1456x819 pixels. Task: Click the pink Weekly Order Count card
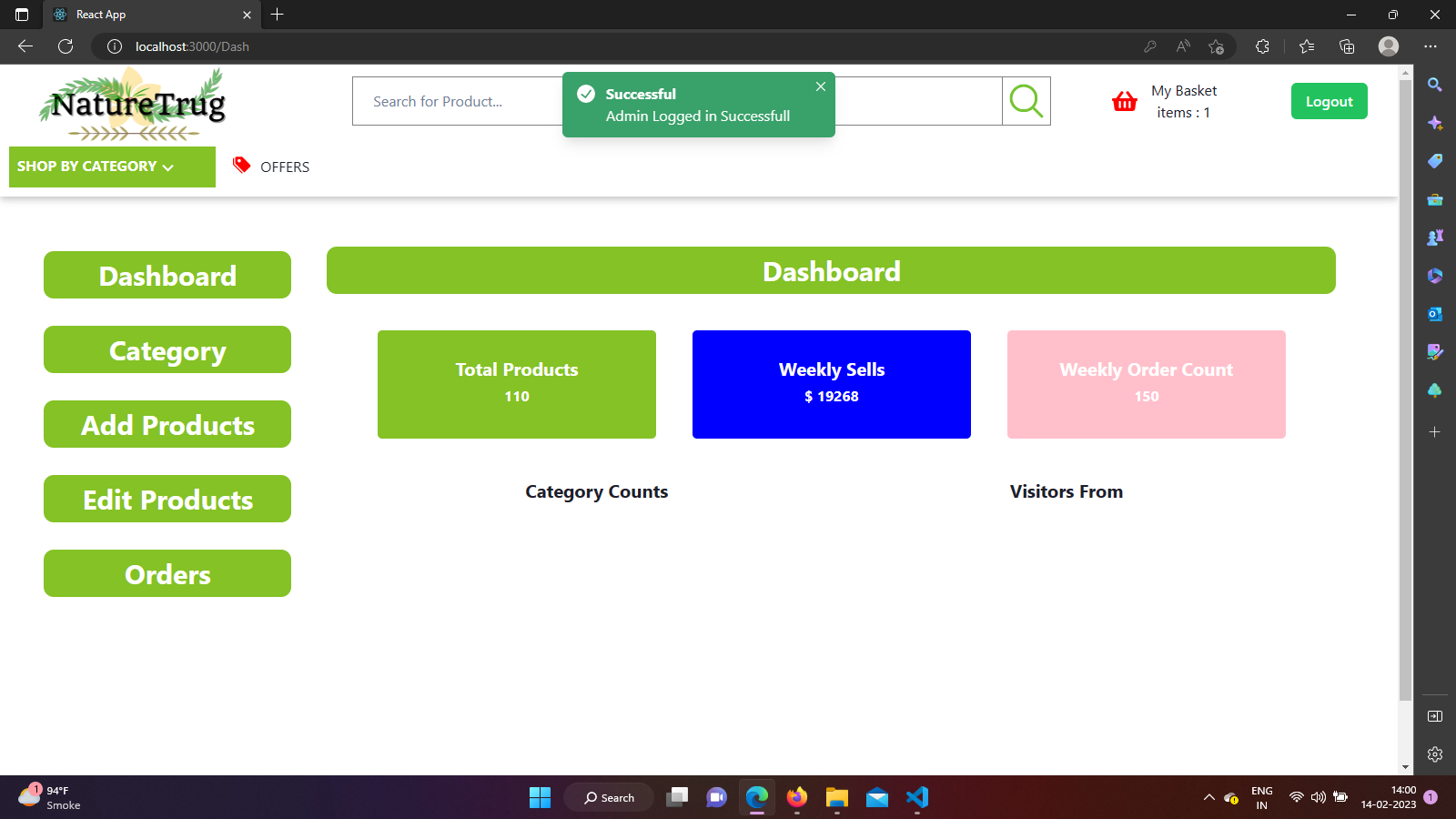(x=1147, y=384)
